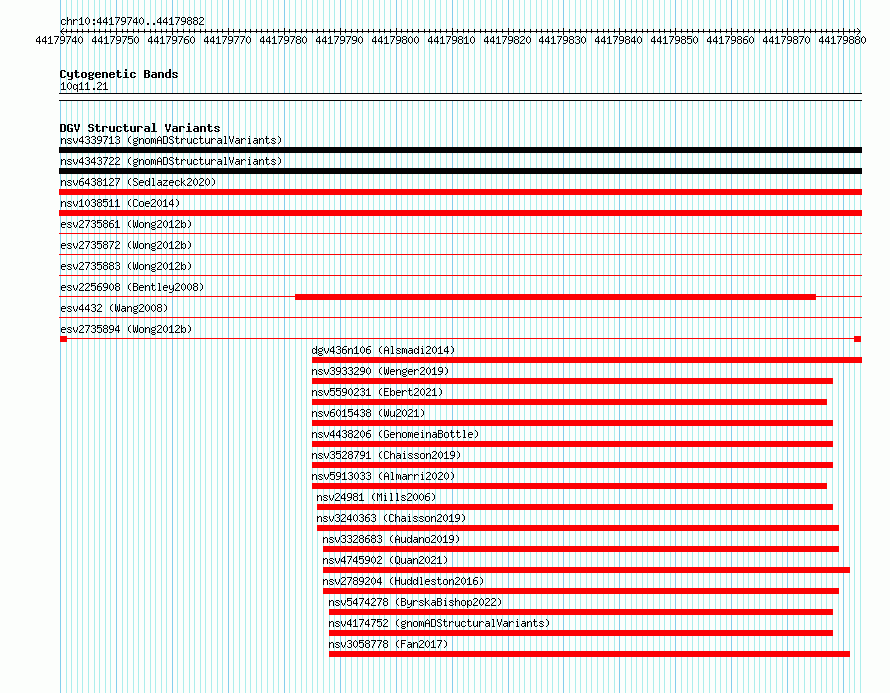Open nsv2789204 (Huddleston2016) variant
This screenshot has width=890, height=693.
coord(403,581)
